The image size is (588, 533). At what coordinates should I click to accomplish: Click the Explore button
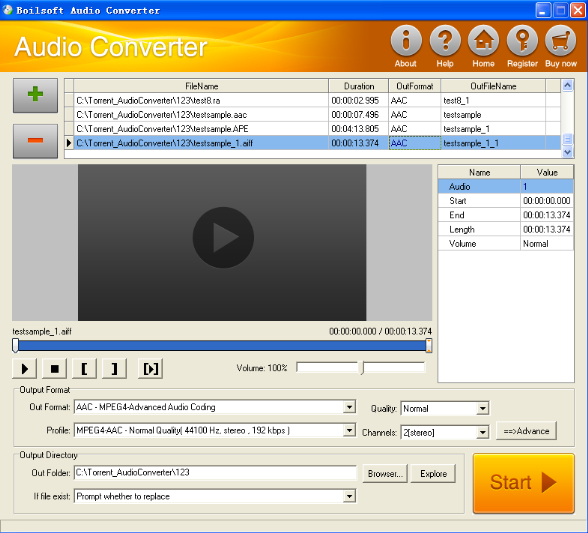433,474
